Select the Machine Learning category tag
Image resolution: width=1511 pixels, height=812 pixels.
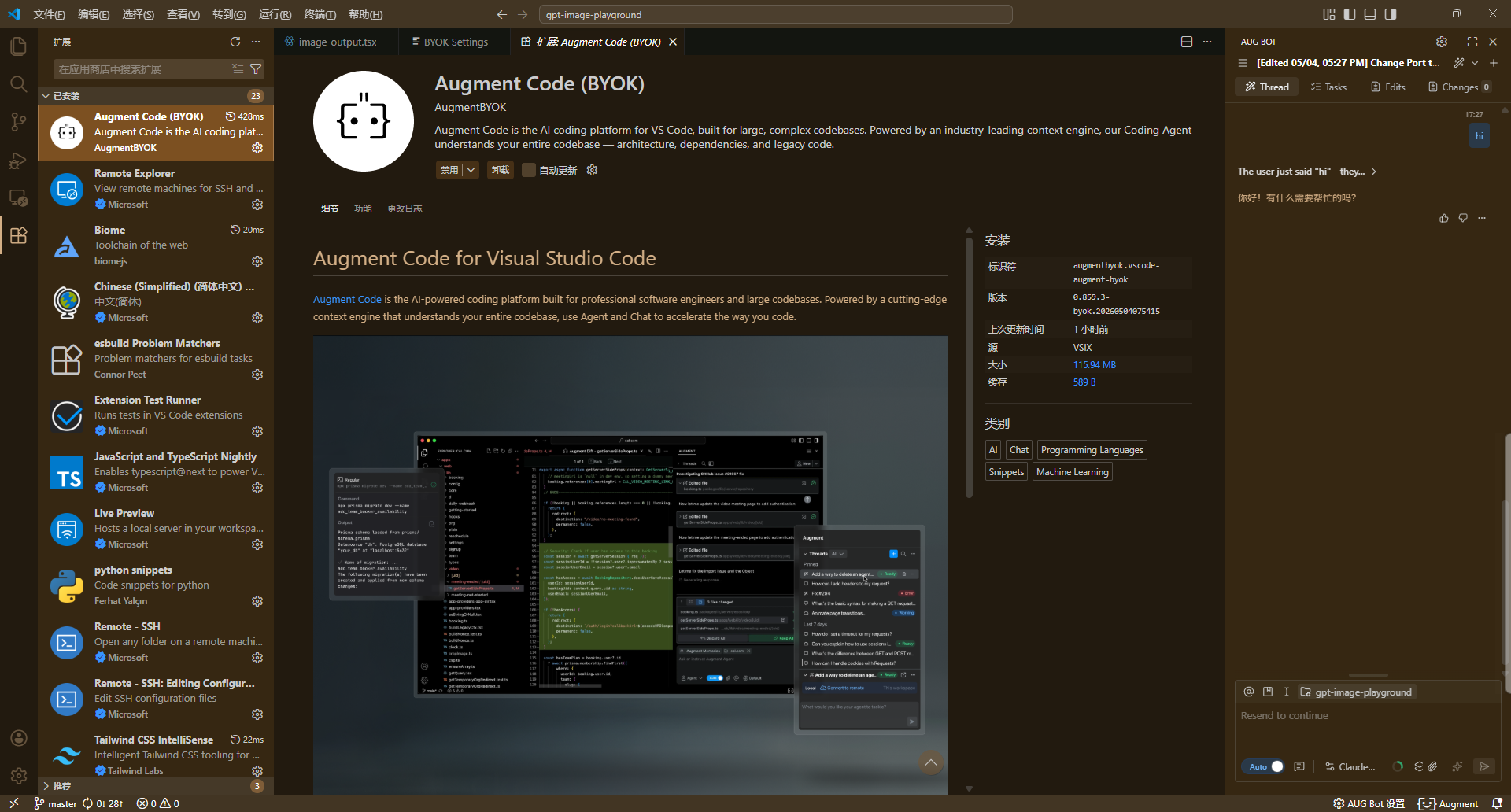point(1073,472)
